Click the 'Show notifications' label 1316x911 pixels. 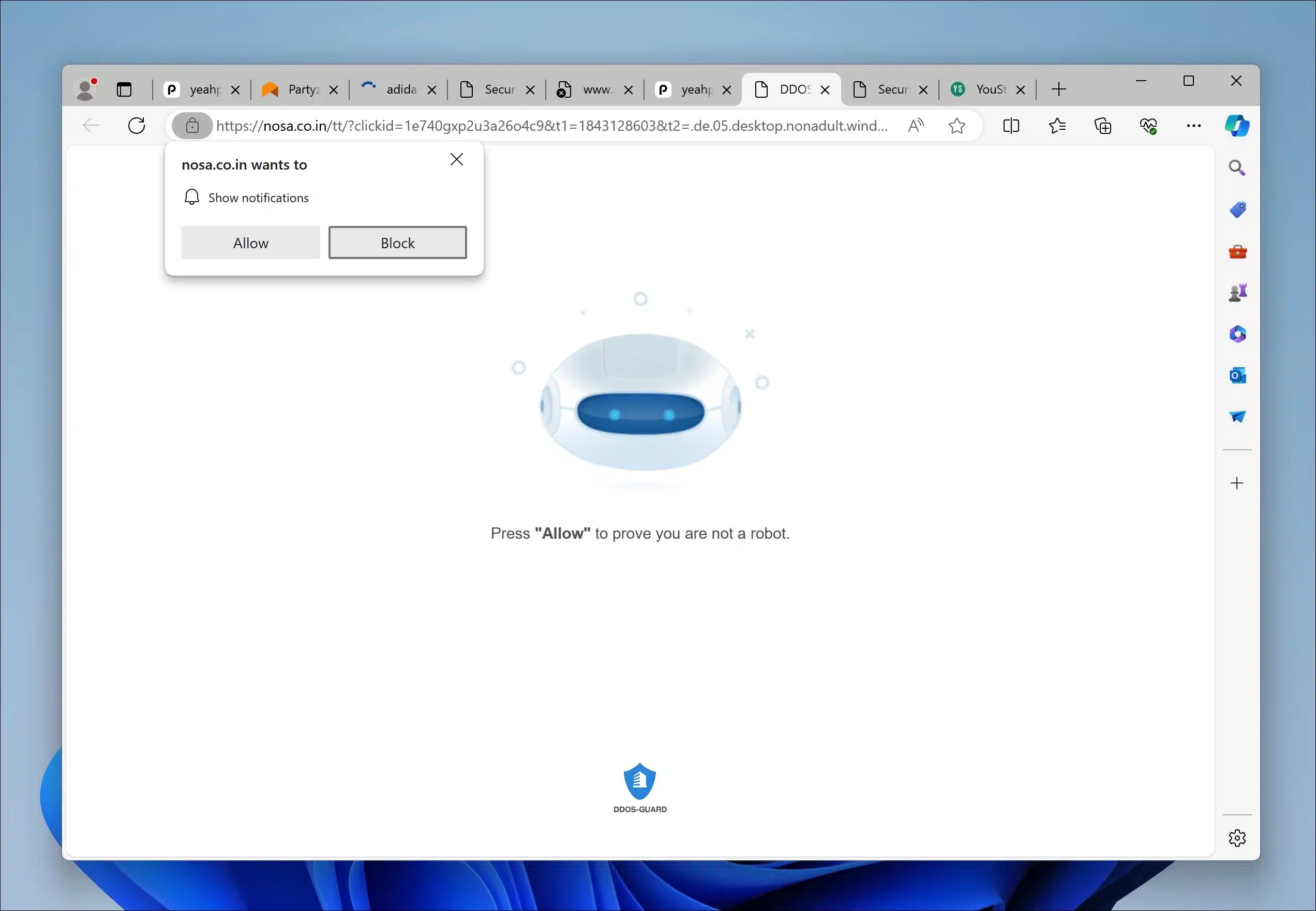(x=258, y=198)
